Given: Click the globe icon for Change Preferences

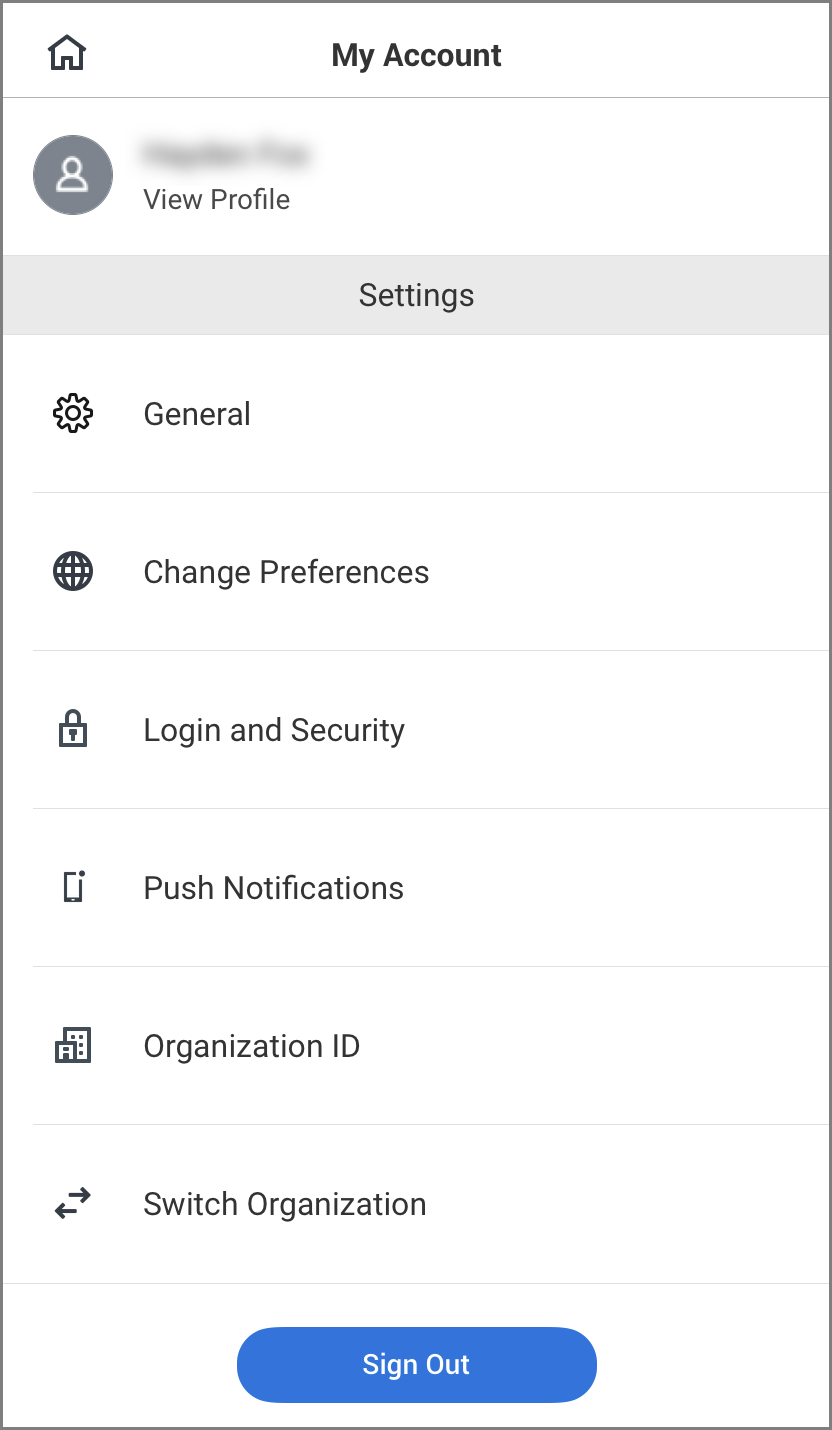Looking at the screenshot, I should coord(73,572).
